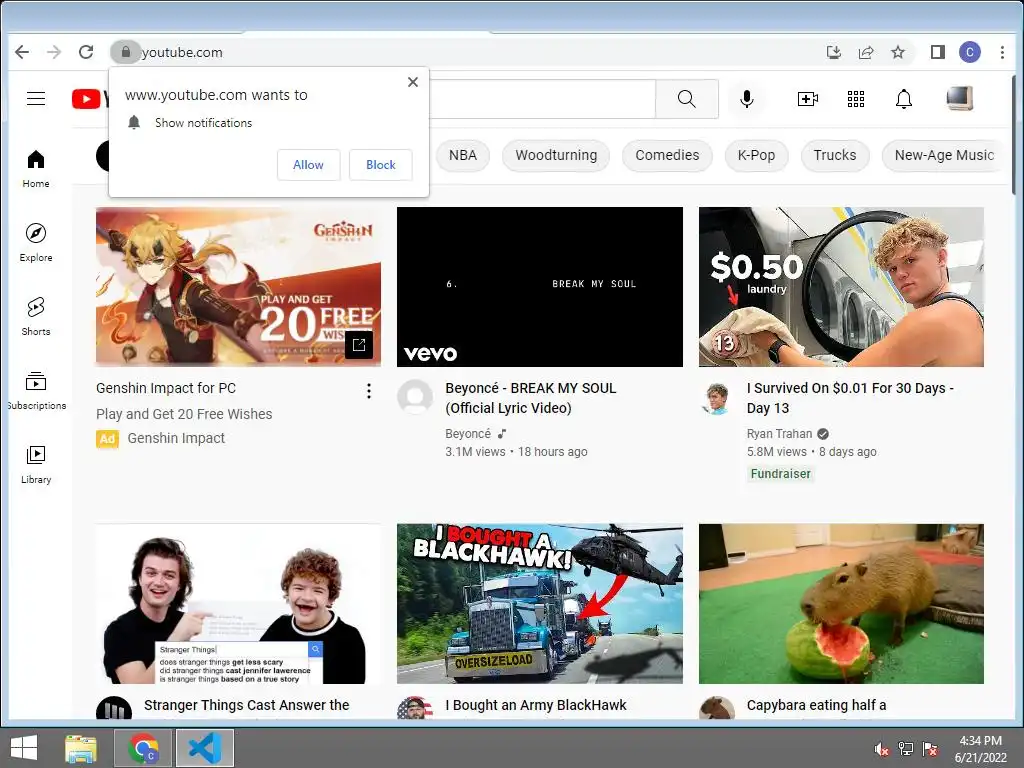Select the New-Age Music filter chip
This screenshot has width=1024, height=768.
[944, 155]
